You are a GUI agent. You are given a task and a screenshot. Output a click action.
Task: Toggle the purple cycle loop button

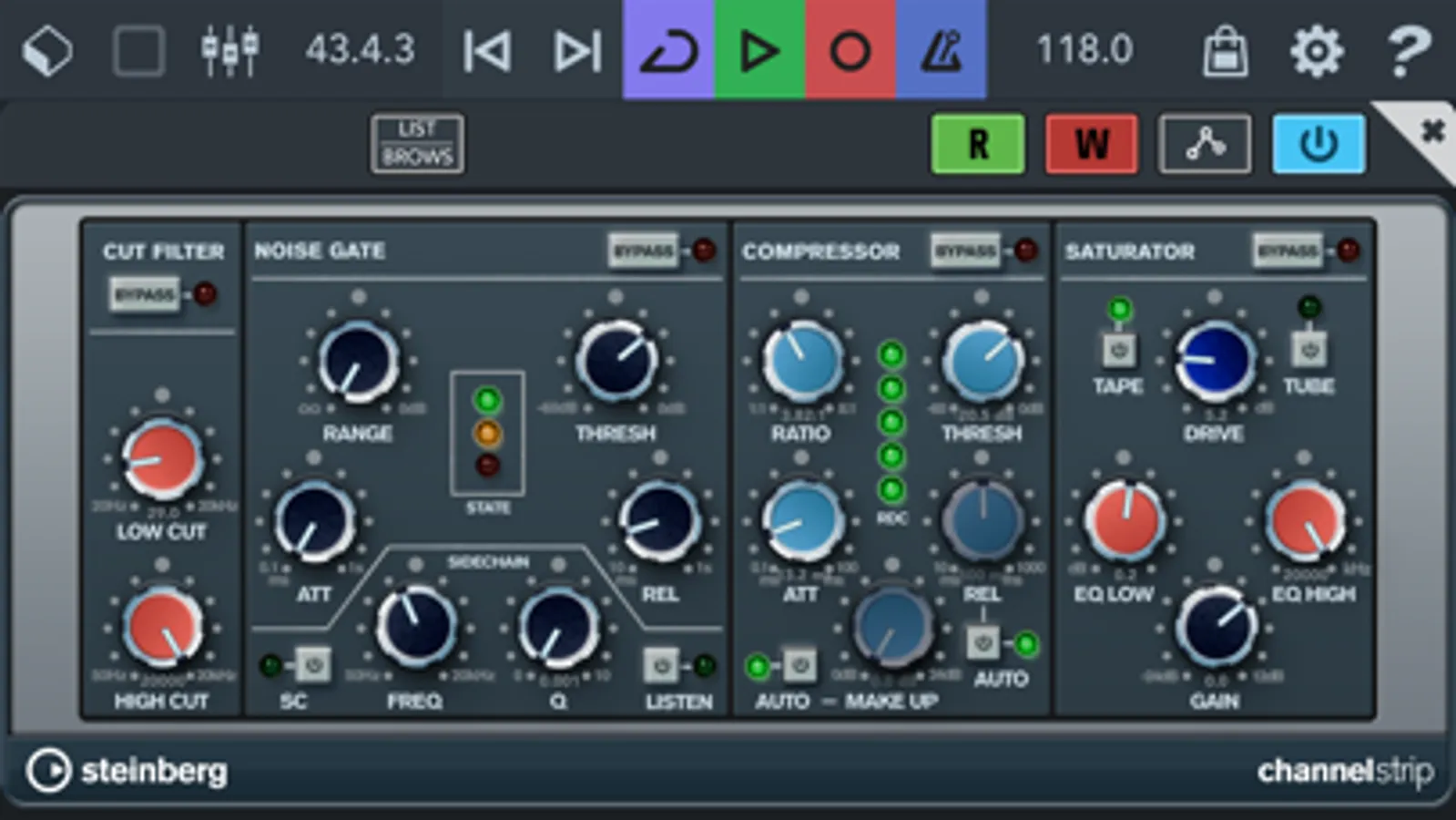668,49
